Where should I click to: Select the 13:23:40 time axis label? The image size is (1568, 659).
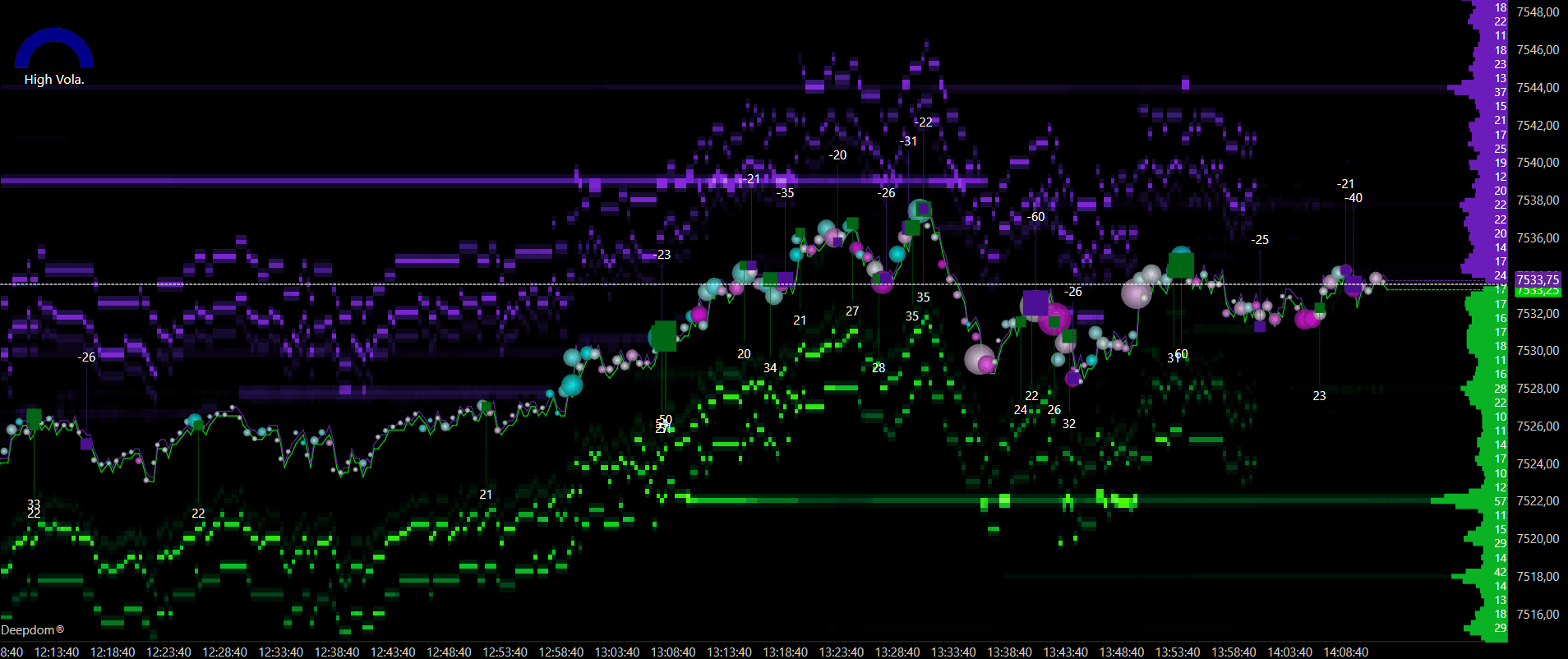pos(841,652)
